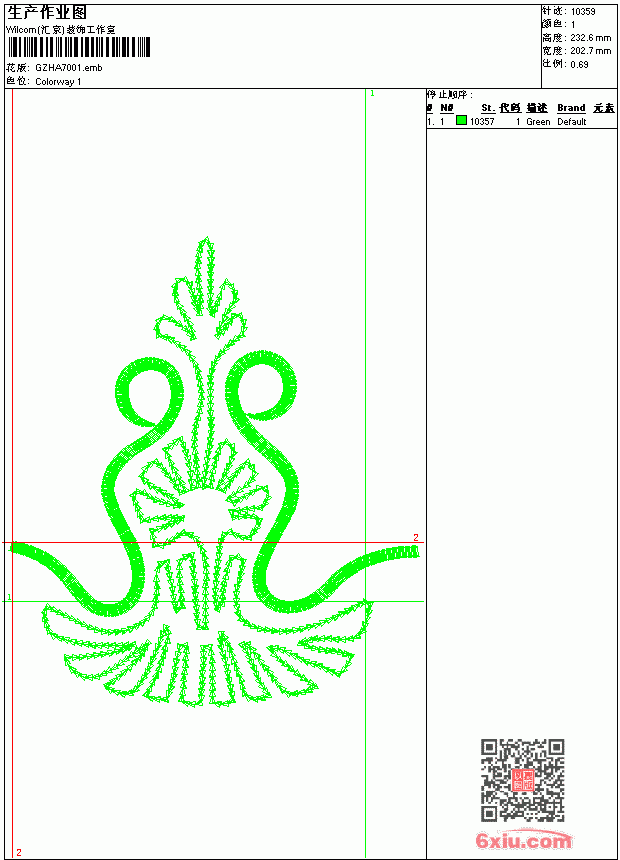Image resolution: width=620 pixels, height=860 pixels.
Task: Click the width value 202.7 mm
Action: click(x=590, y=51)
